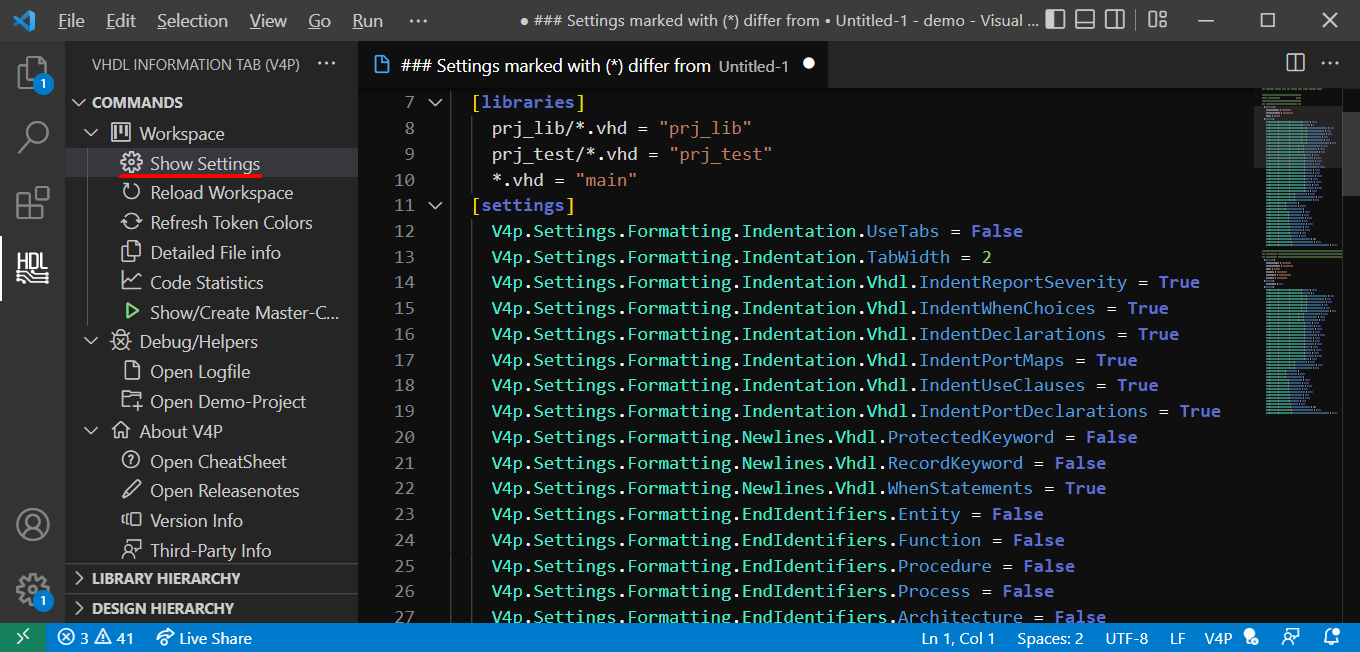The image size is (1360, 652).
Task: Open the View menu
Action: [268, 20]
